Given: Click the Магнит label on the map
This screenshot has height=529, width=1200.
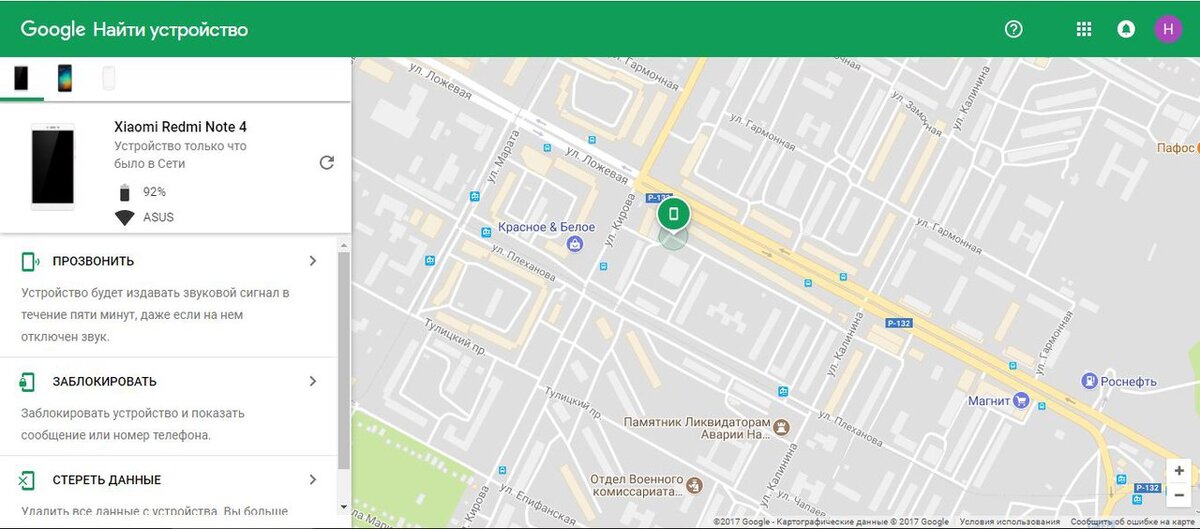Looking at the screenshot, I should [x=987, y=401].
